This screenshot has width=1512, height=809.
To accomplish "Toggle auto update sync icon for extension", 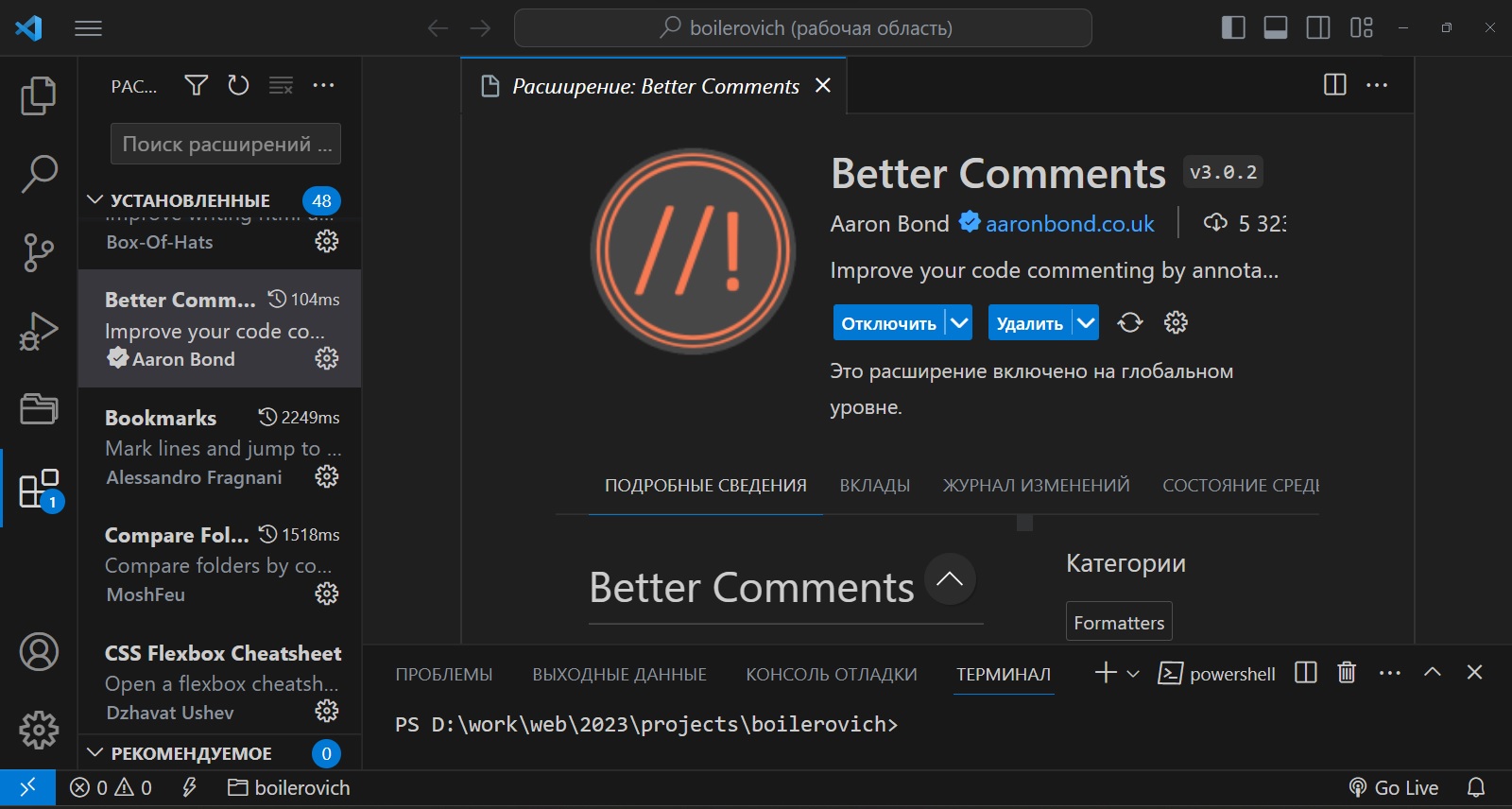I will click(1130, 323).
